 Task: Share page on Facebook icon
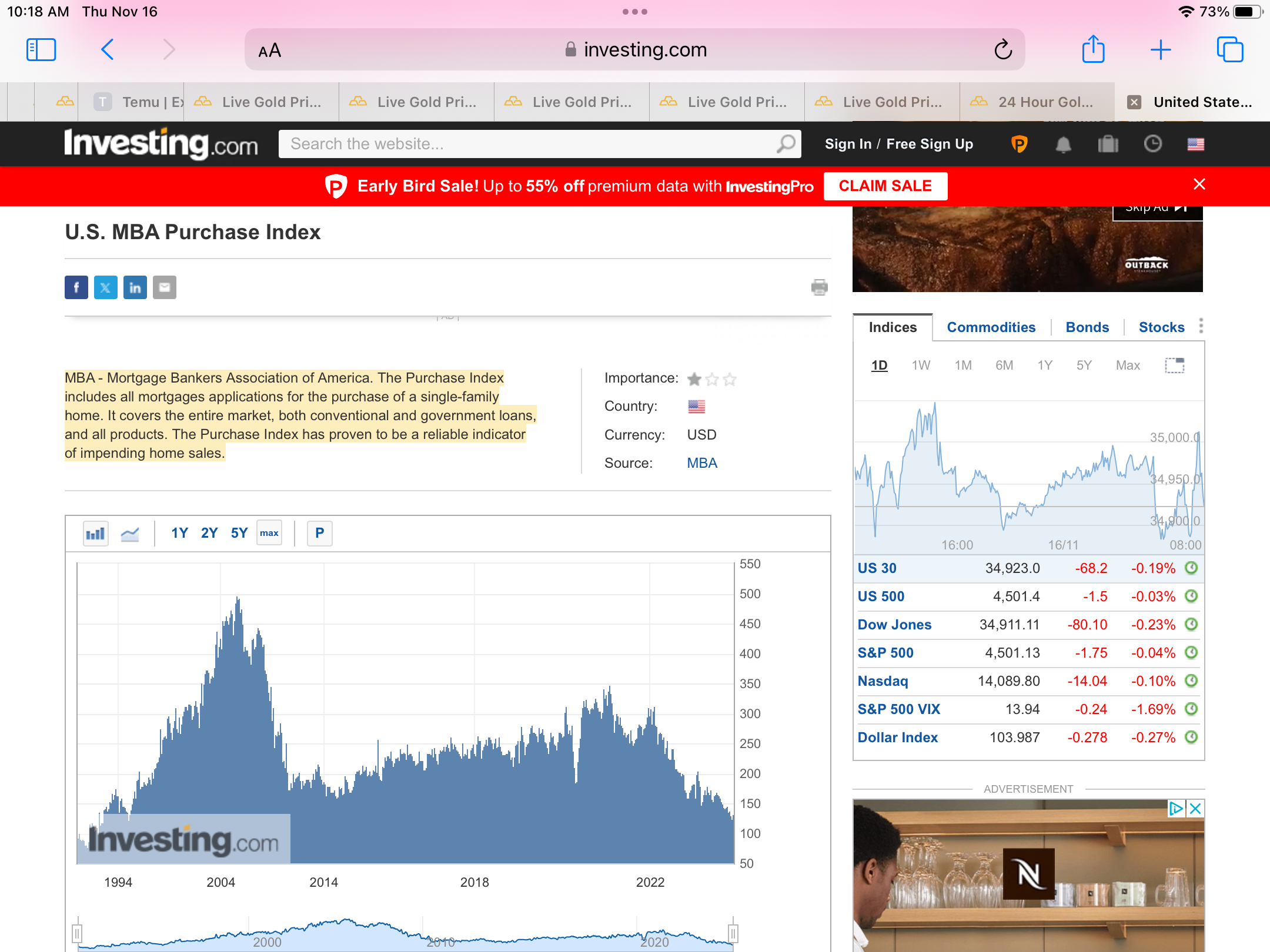(x=76, y=287)
